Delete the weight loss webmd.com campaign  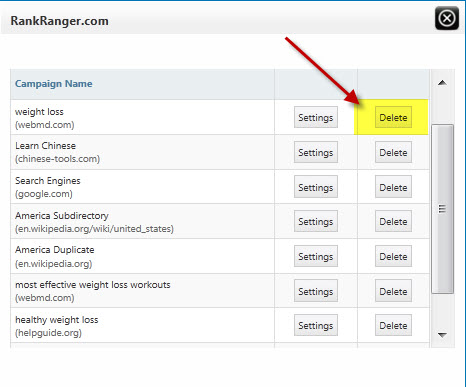393,117
